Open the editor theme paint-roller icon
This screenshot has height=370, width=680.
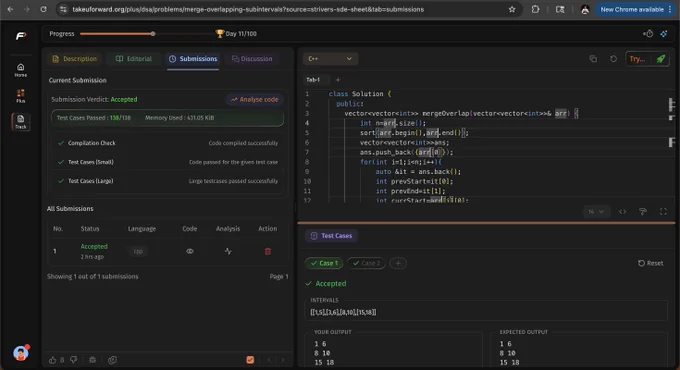click(x=643, y=212)
